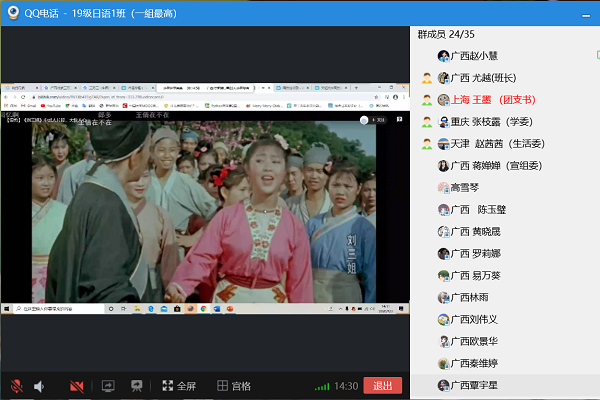Select member name 广西 蒋婵婵 (宣组委)

(496, 166)
